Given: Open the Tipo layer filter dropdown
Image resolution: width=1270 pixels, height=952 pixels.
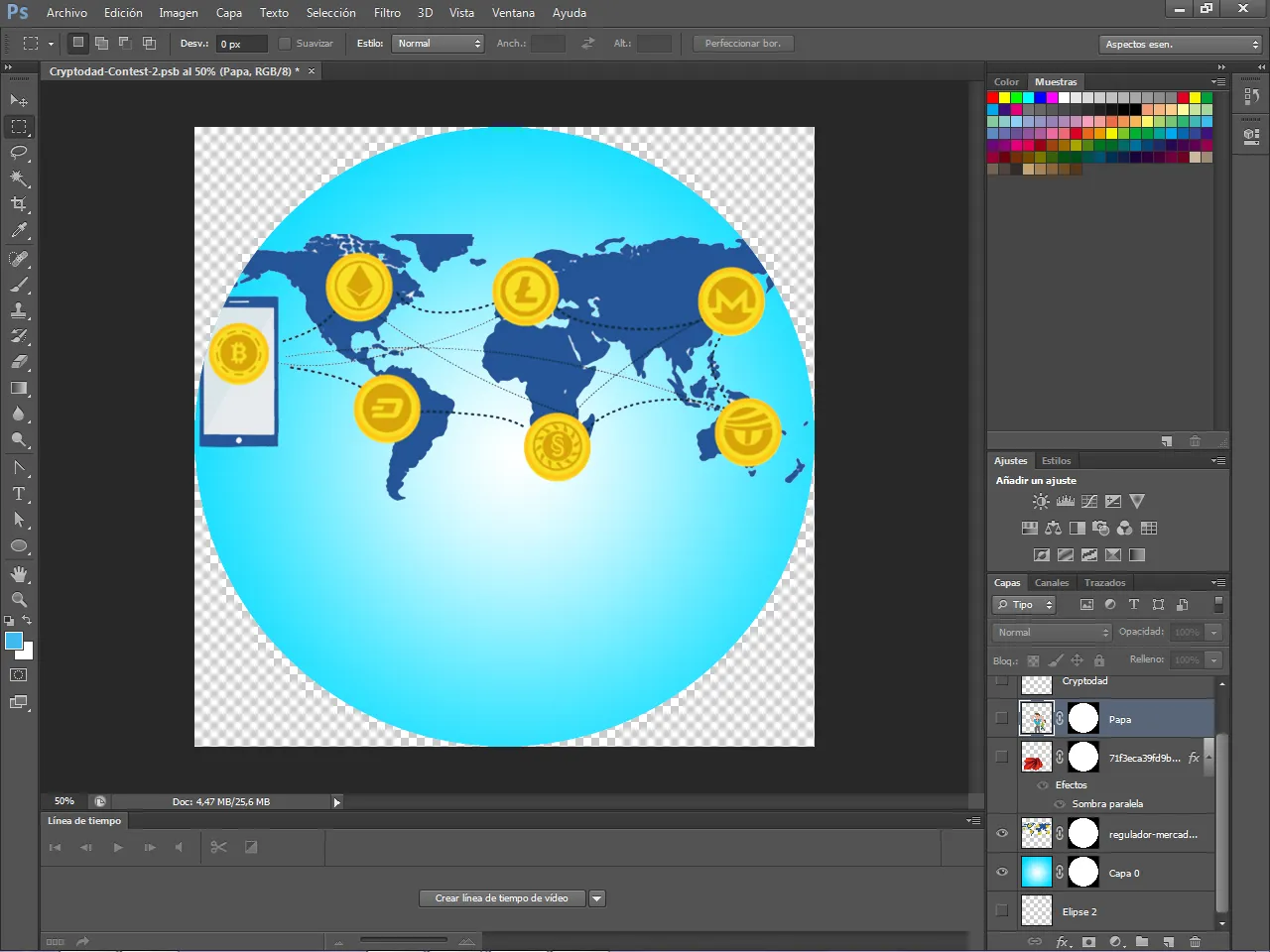Looking at the screenshot, I should (1024, 605).
